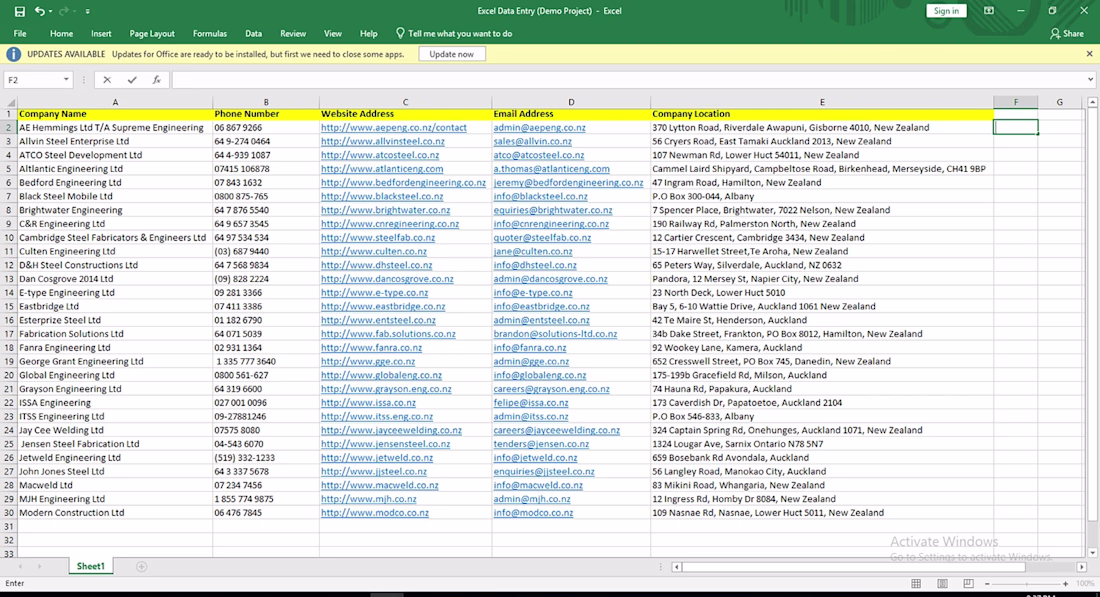Click inside the formula bar input
Screen dimensions: 1100x597
[x=628, y=80]
